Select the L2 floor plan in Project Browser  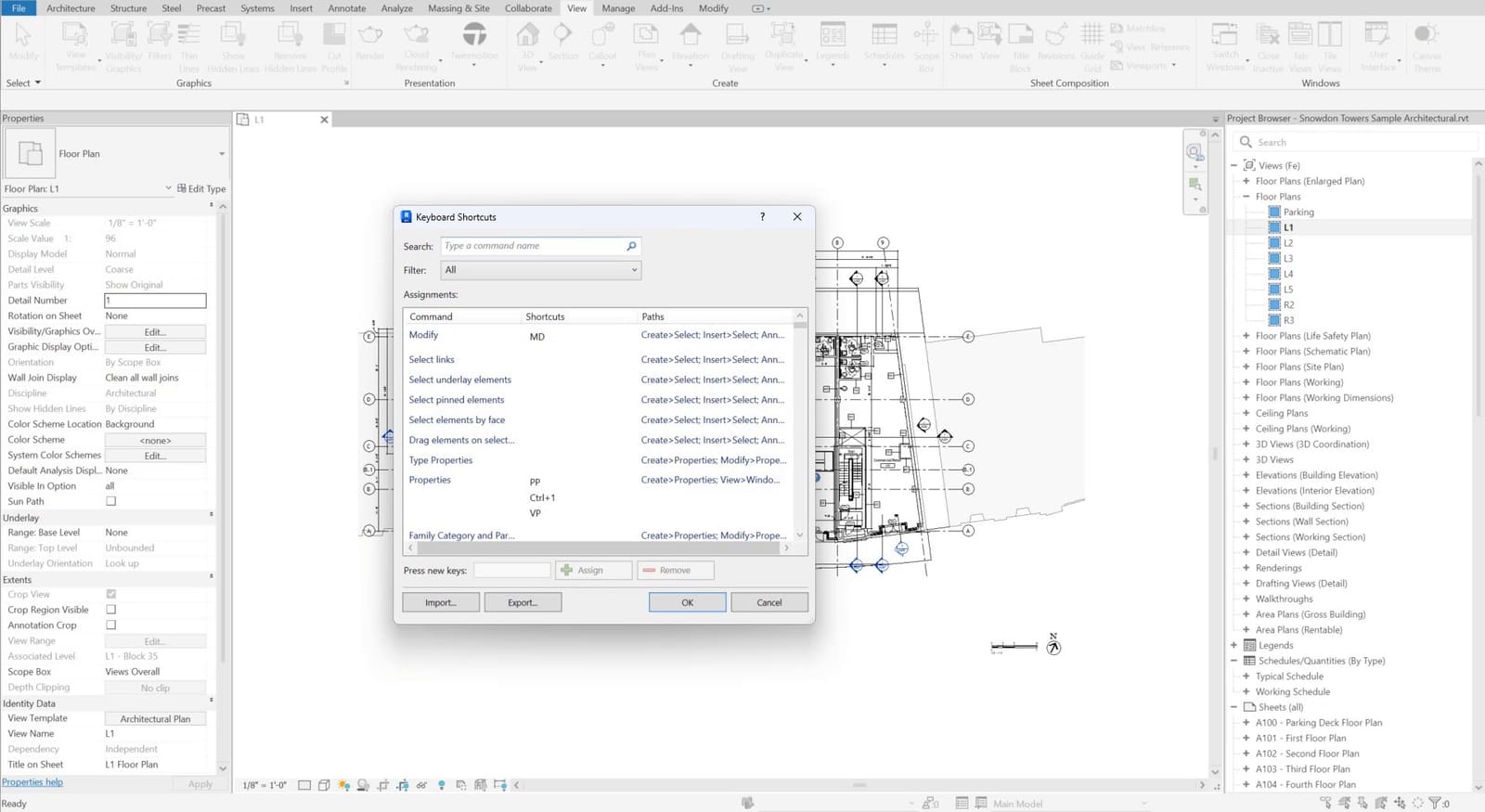coord(1287,243)
